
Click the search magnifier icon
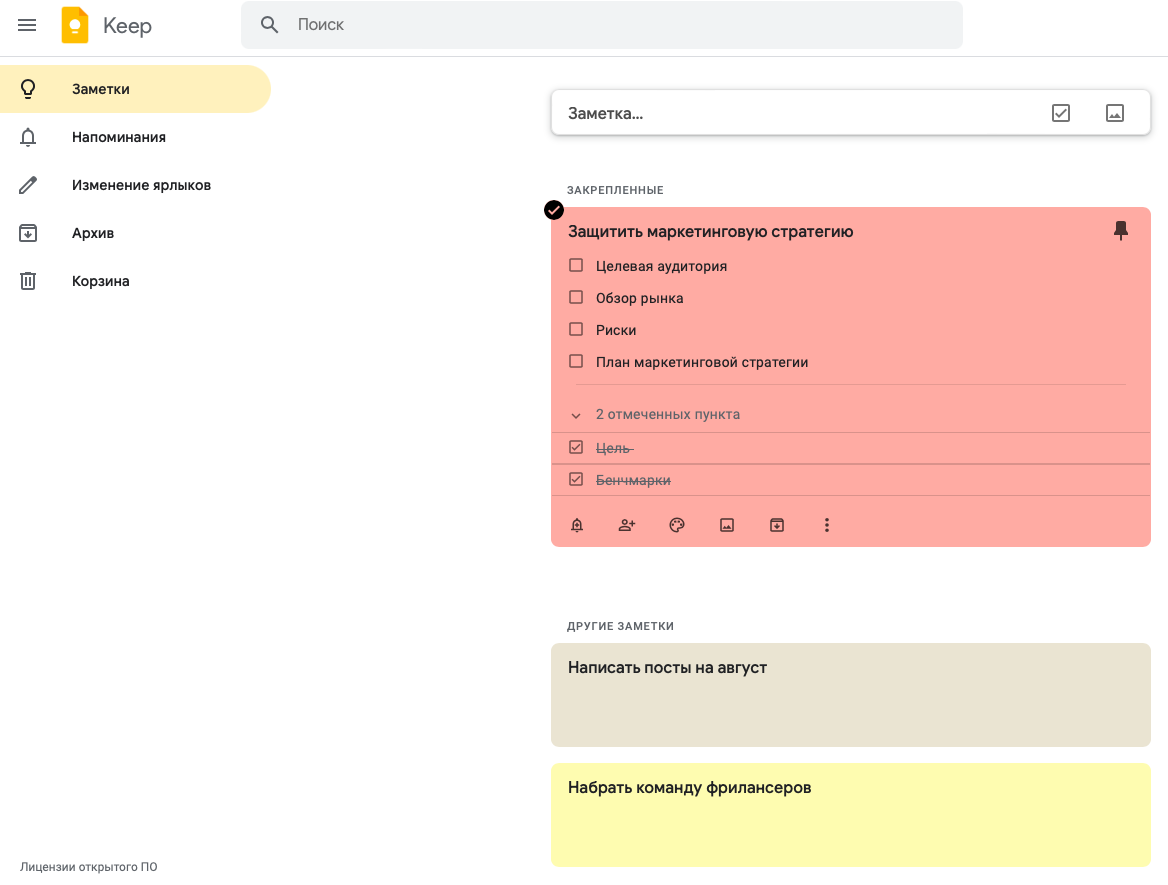click(x=270, y=25)
